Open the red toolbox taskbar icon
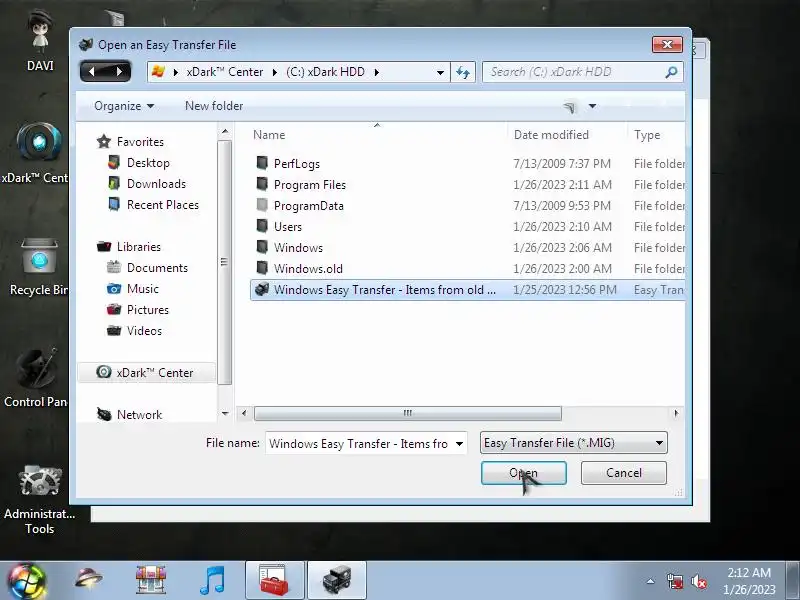Image resolution: width=800 pixels, height=600 pixels. click(x=274, y=581)
